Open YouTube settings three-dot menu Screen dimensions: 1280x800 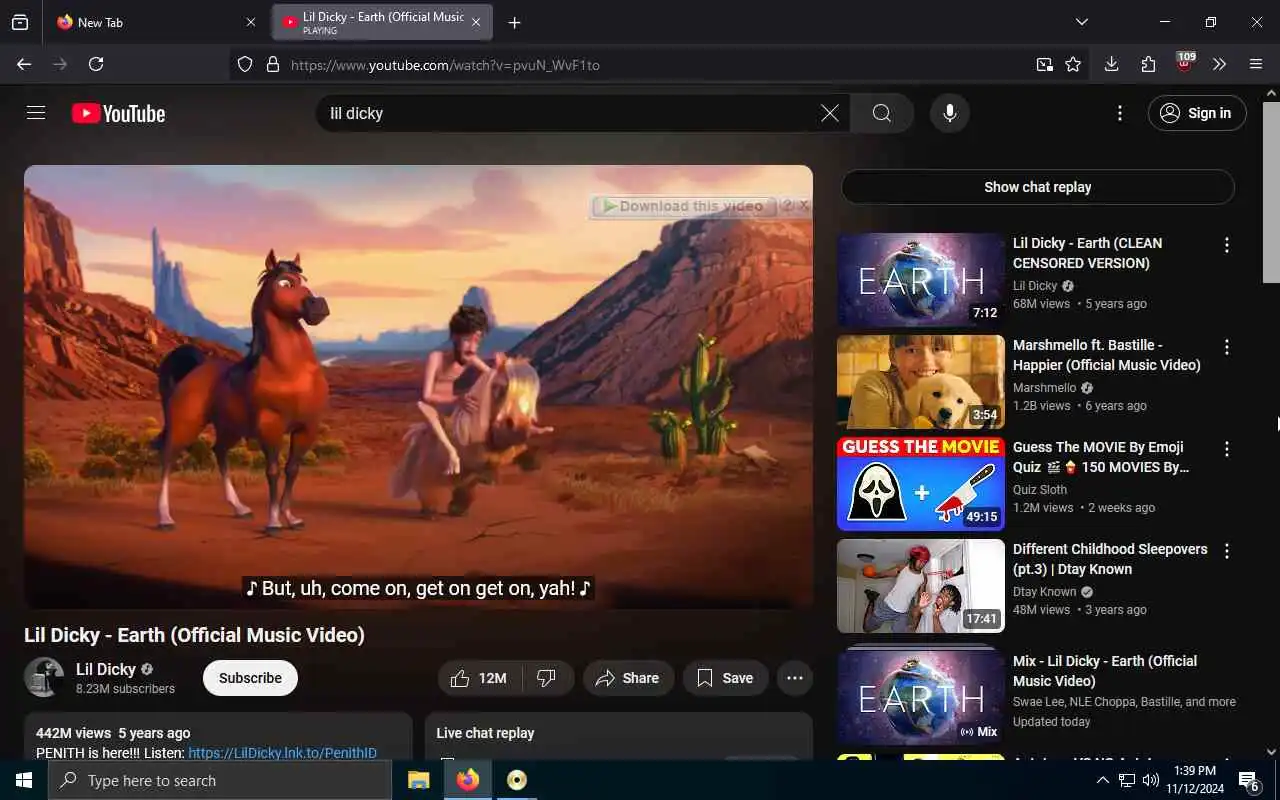point(1120,113)
